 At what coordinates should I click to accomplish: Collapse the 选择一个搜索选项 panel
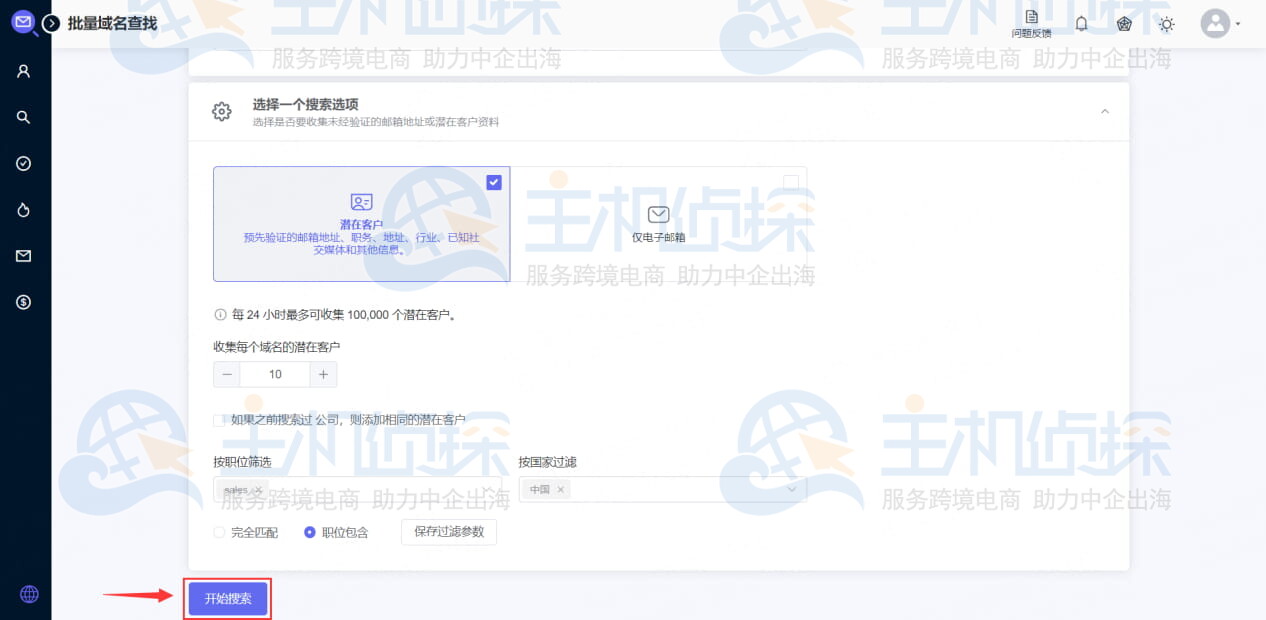[1104, 113]
